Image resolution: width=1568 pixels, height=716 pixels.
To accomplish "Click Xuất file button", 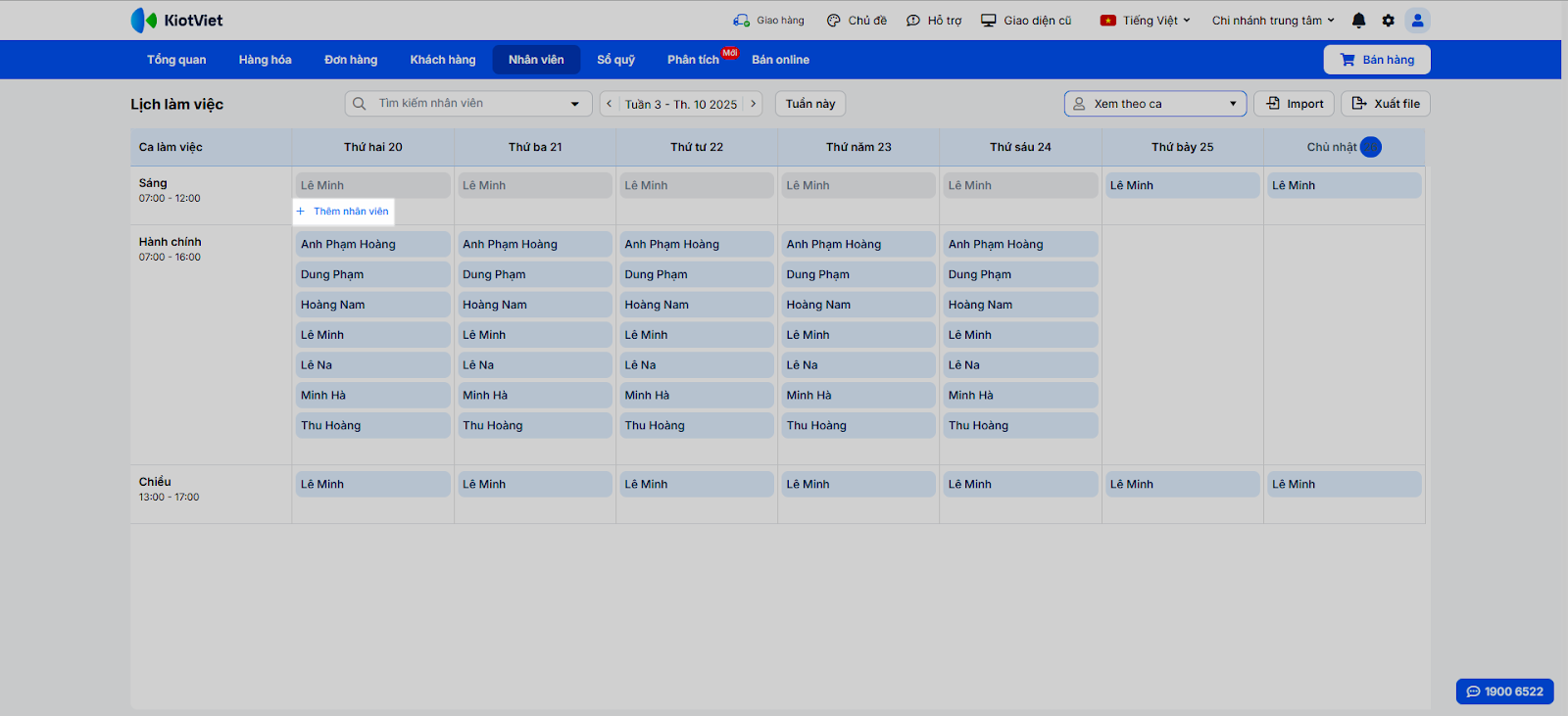I will coord(1386,104).
